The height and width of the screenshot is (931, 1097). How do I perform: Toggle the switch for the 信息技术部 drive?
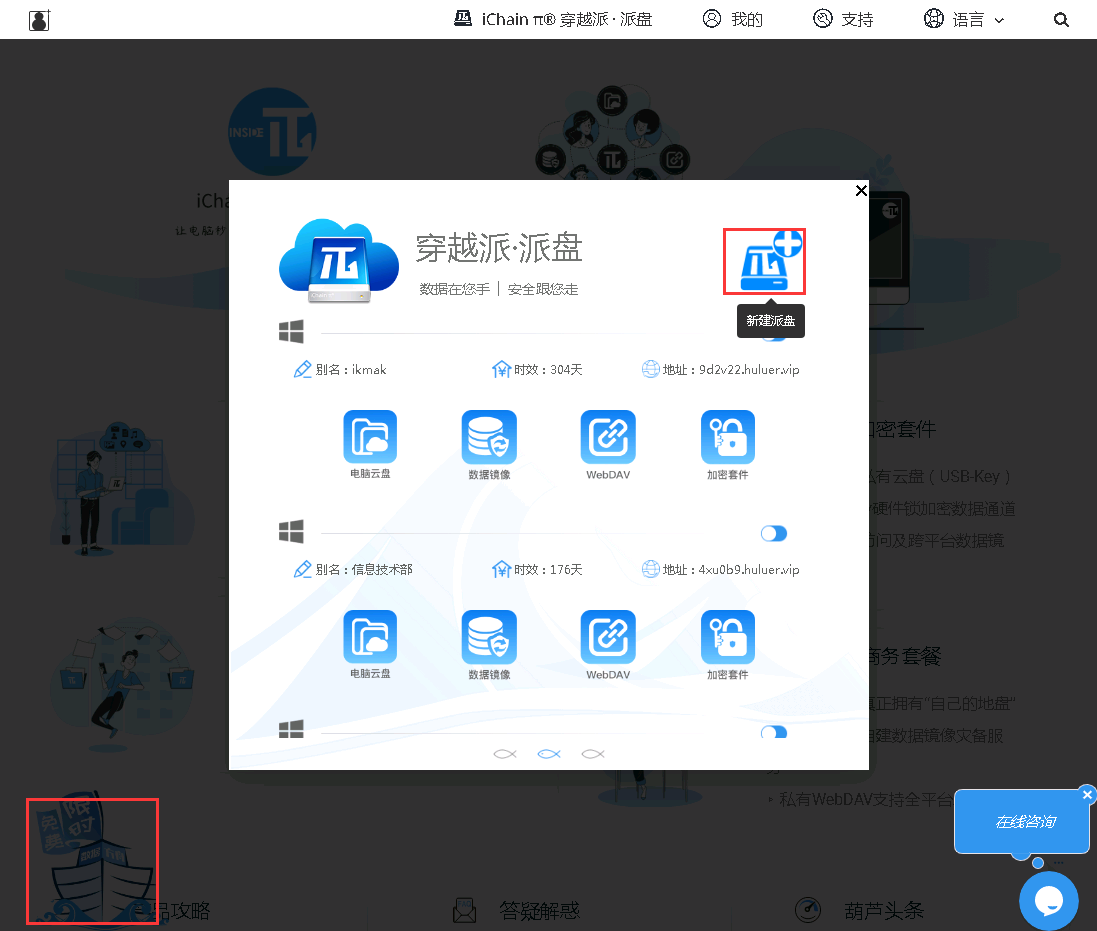point(774,534)
